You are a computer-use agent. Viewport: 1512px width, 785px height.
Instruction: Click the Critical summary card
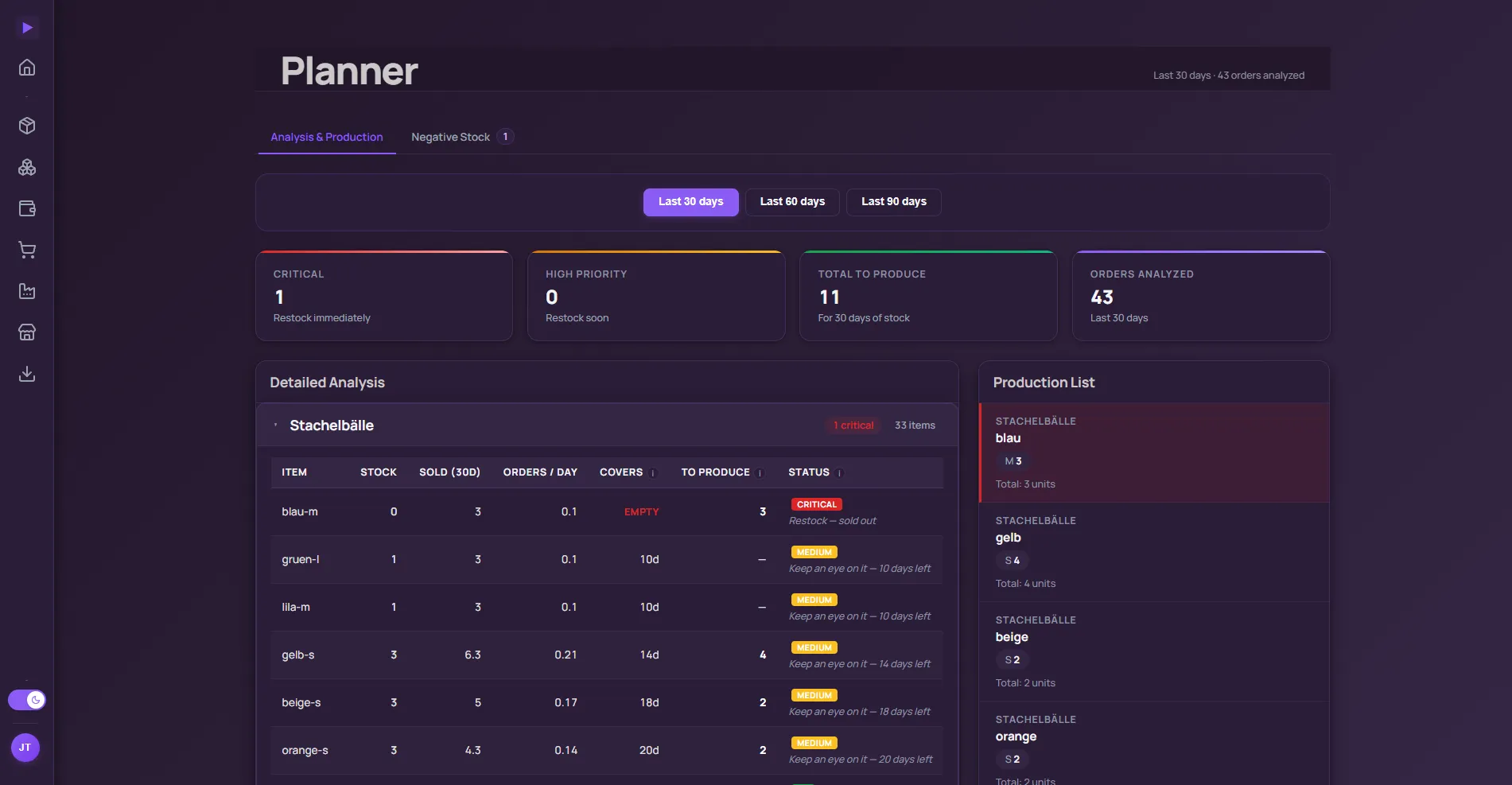pos(384,296)
